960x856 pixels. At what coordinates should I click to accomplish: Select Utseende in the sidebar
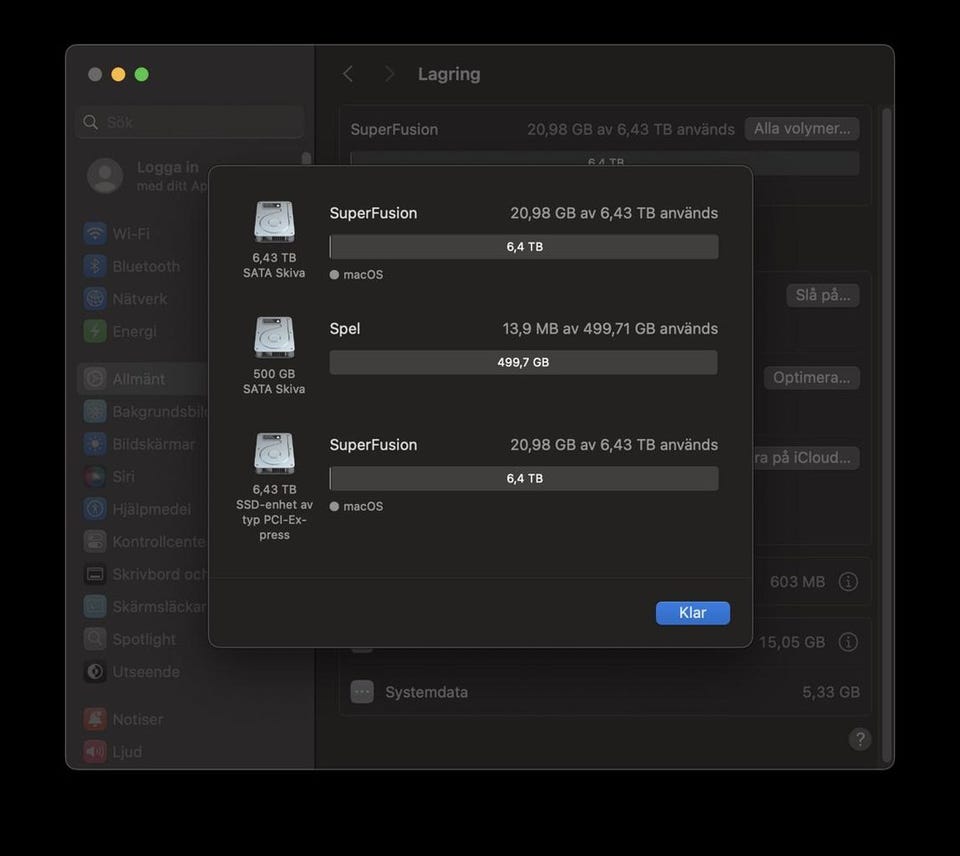145,672
